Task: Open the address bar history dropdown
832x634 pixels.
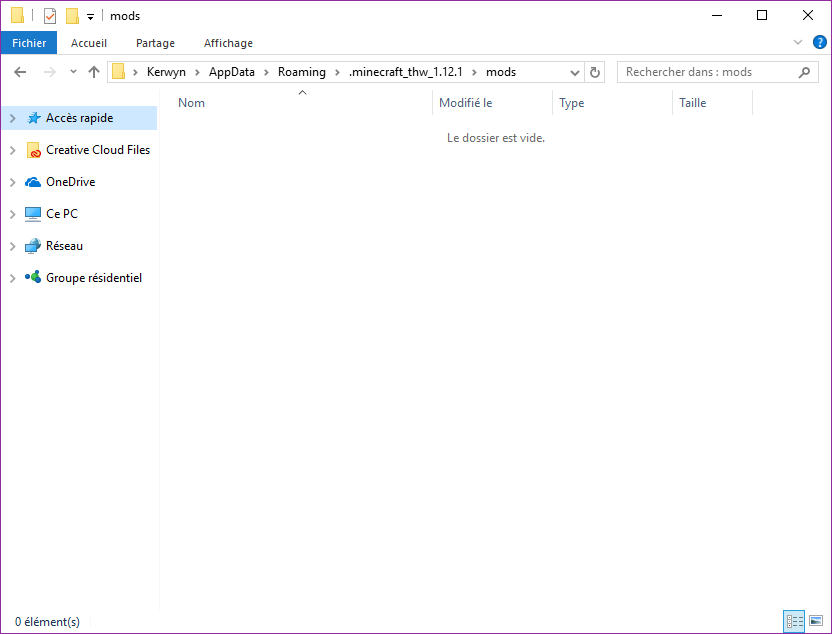Action: tap(575, 72)
